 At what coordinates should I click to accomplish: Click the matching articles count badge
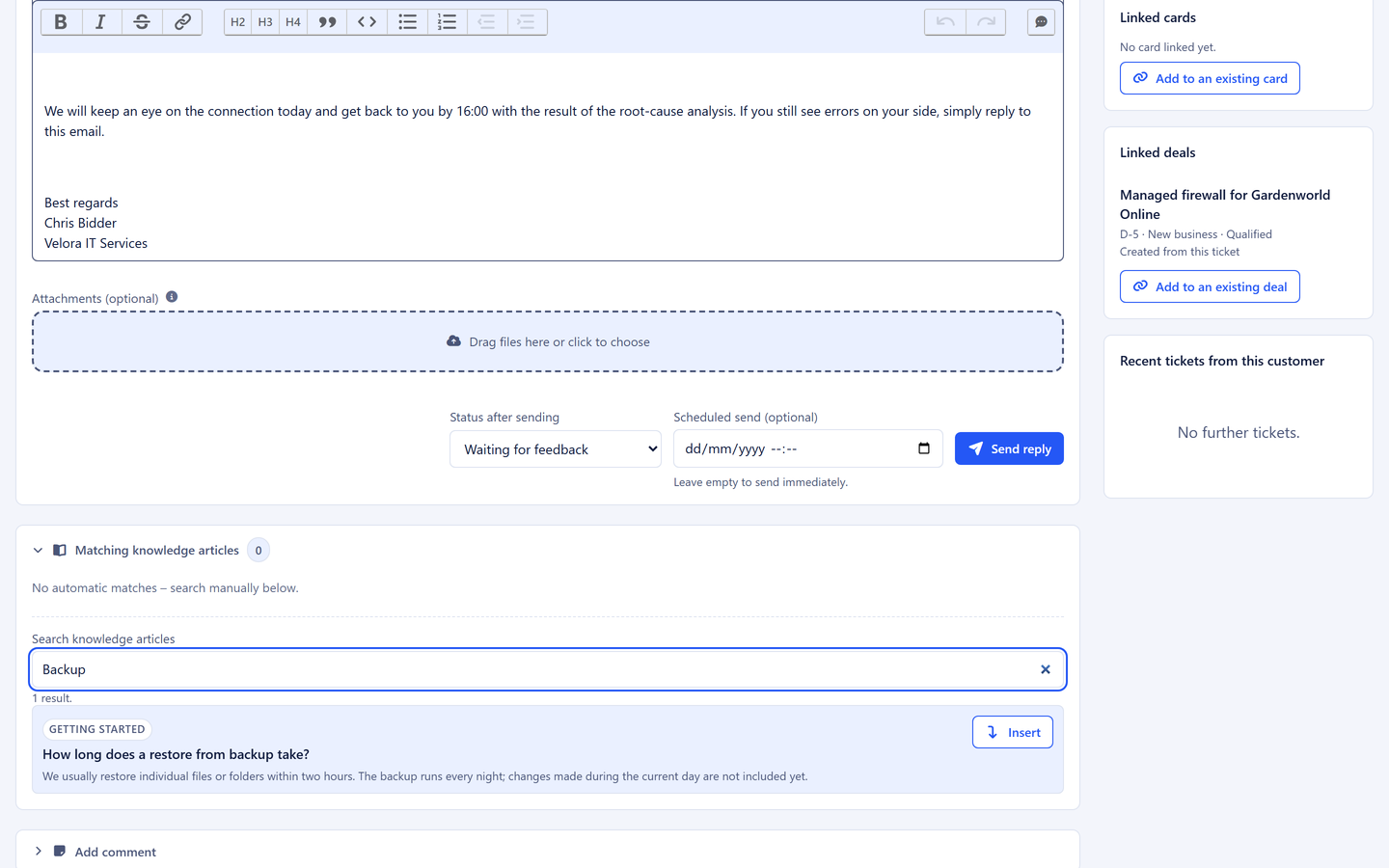(259, 551)
